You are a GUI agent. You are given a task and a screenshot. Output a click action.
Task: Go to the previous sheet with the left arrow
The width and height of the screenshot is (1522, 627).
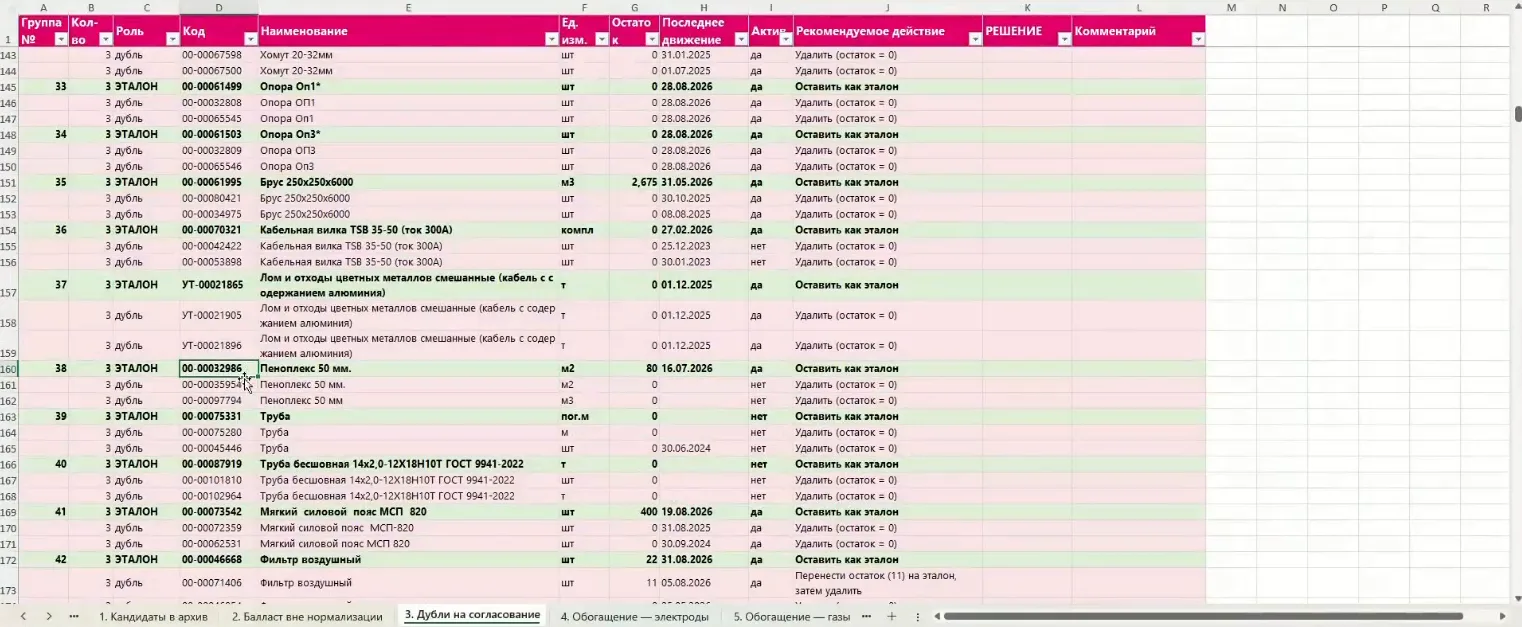pyautogui.click(x=24, y=616)
